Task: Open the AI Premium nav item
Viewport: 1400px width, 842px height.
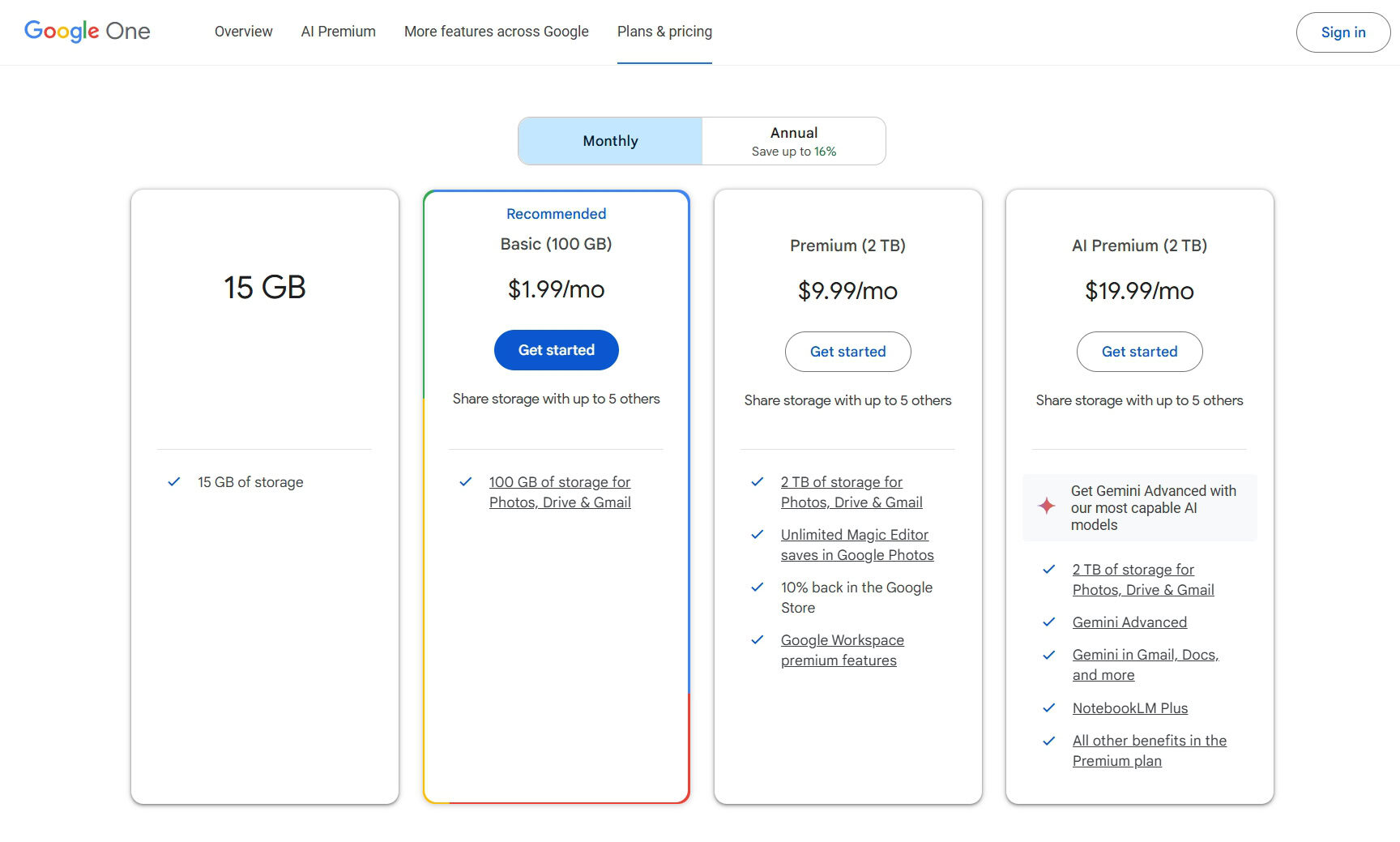Action: point(338,32)
